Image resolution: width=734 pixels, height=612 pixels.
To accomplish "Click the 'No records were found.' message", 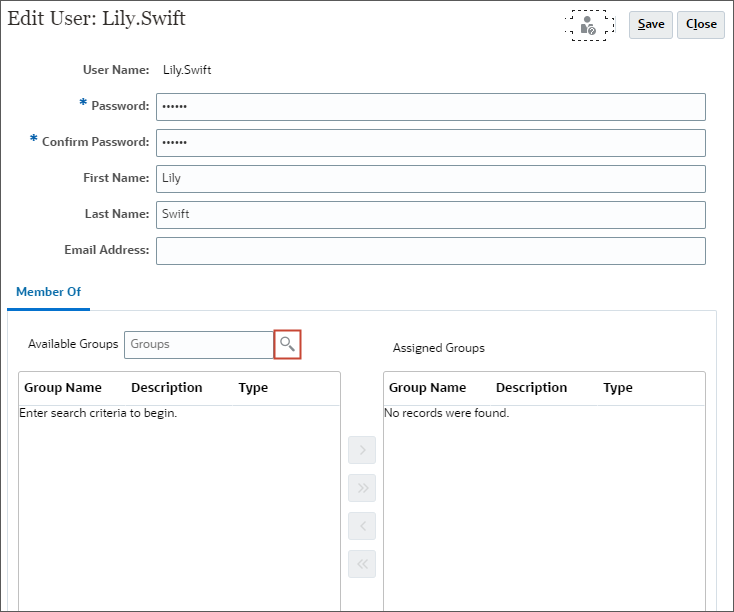I will 447,413.
